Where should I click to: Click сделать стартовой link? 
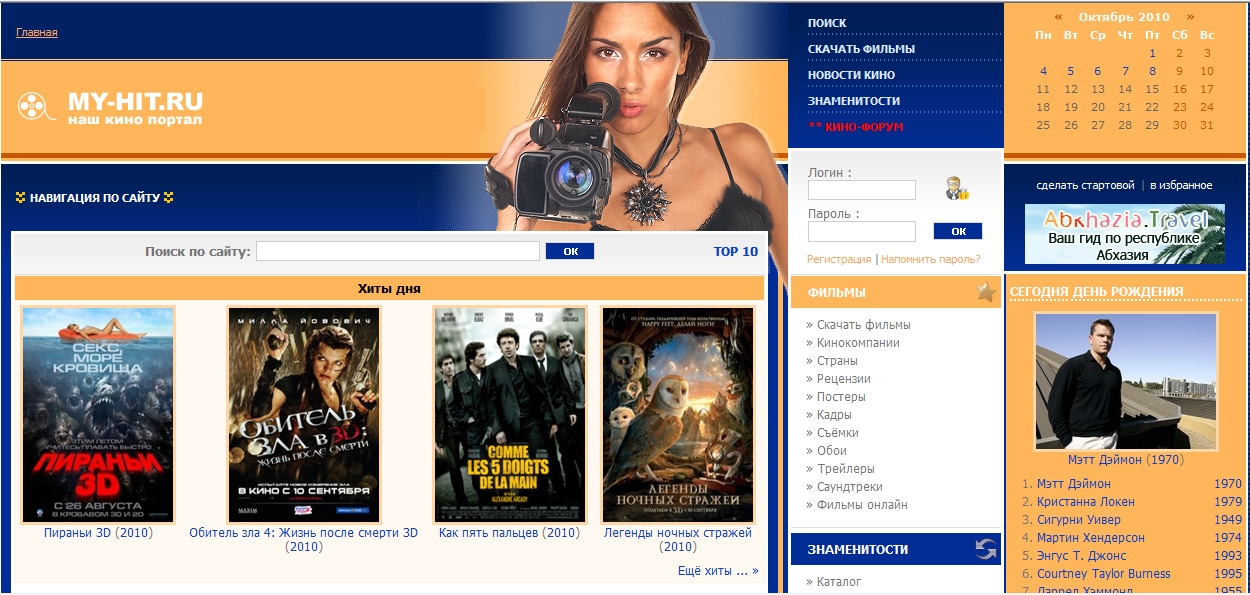[x=1085, y=185]
